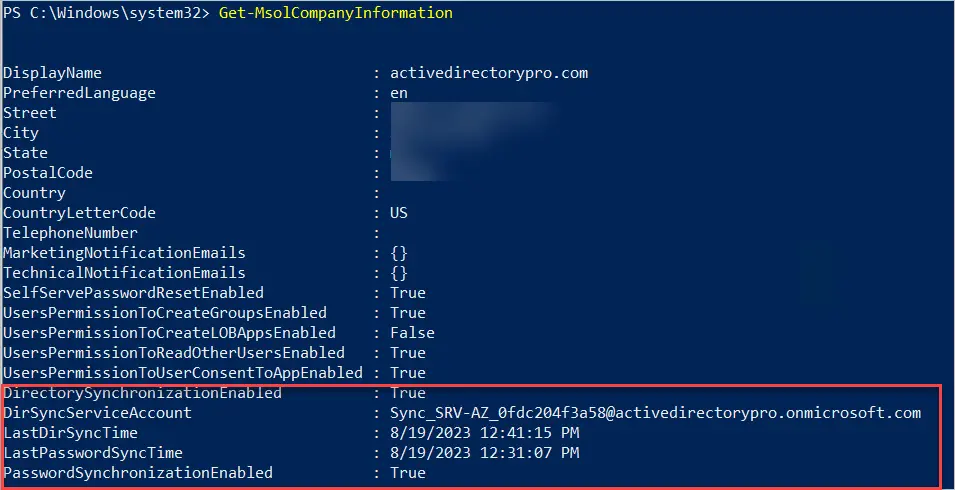The height and width of the screenshot is (490, 955).
Task: Click the UsersPermissionToUserConsentToAppEnabled True value
Action: [x=408, y=373]
